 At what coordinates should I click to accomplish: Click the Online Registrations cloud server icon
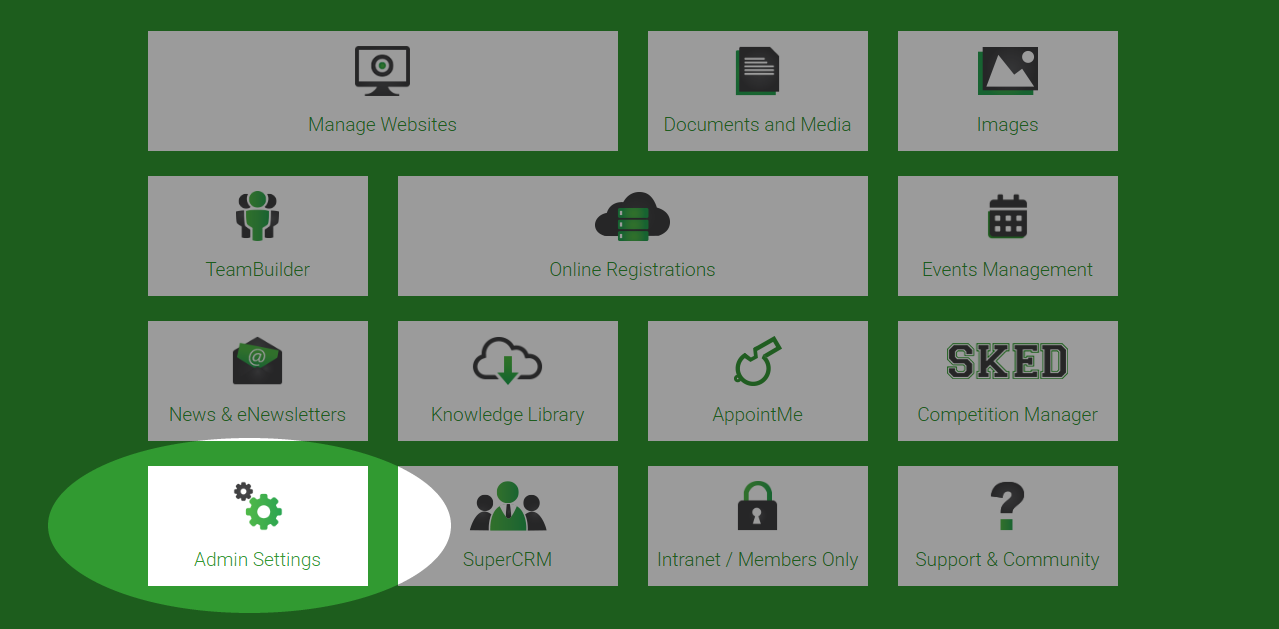coord(632,216)
